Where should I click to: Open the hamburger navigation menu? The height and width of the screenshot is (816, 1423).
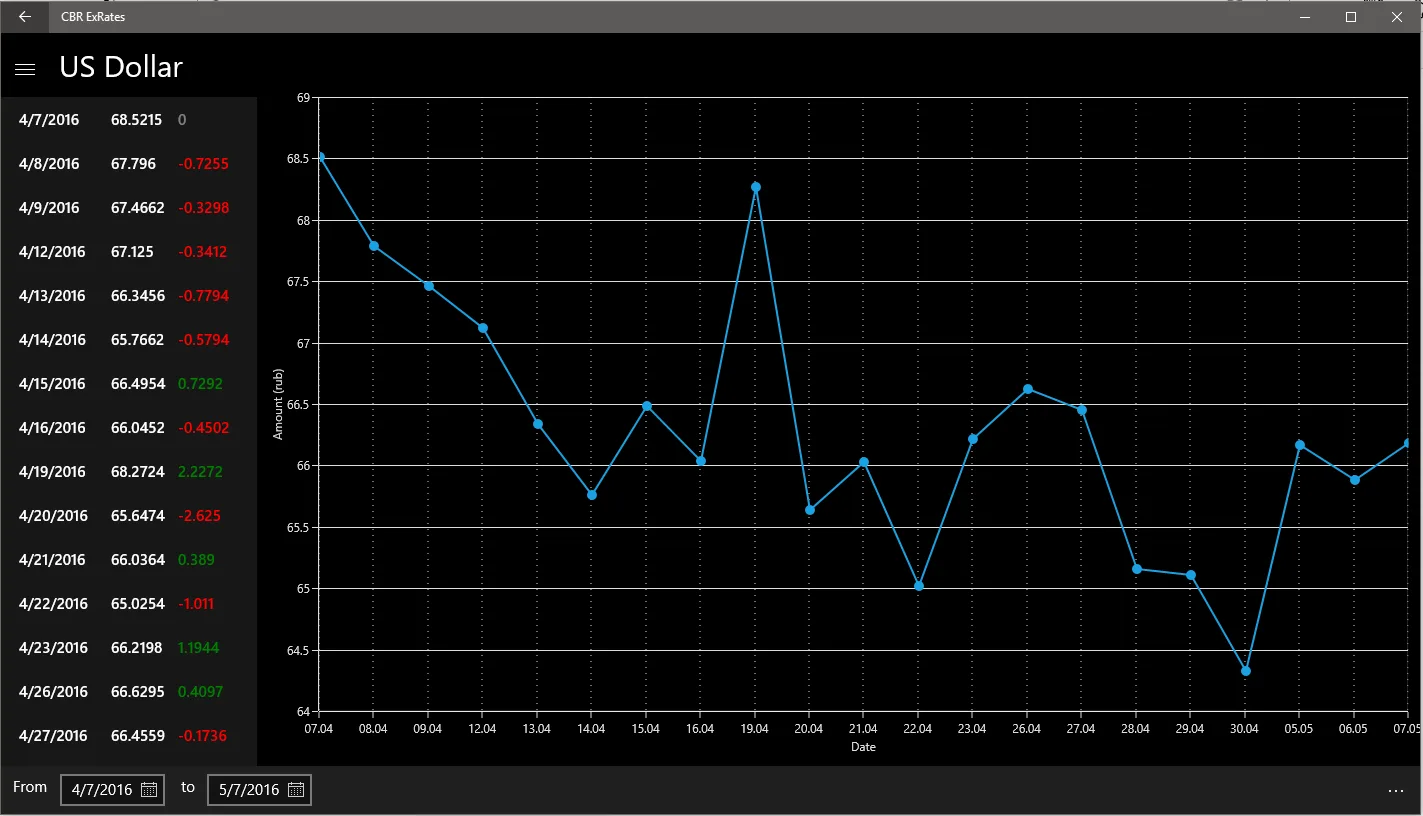[x=25, y=68]
